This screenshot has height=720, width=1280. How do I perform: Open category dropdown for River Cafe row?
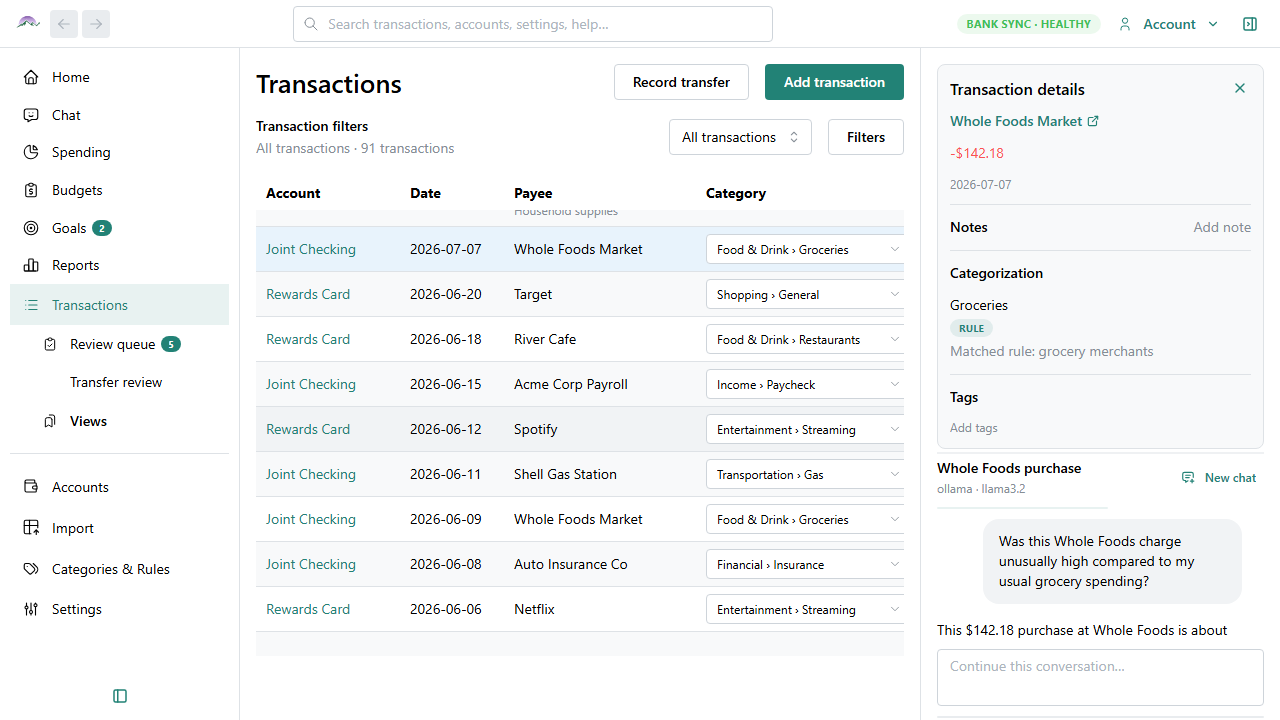[x=805, y=339]
